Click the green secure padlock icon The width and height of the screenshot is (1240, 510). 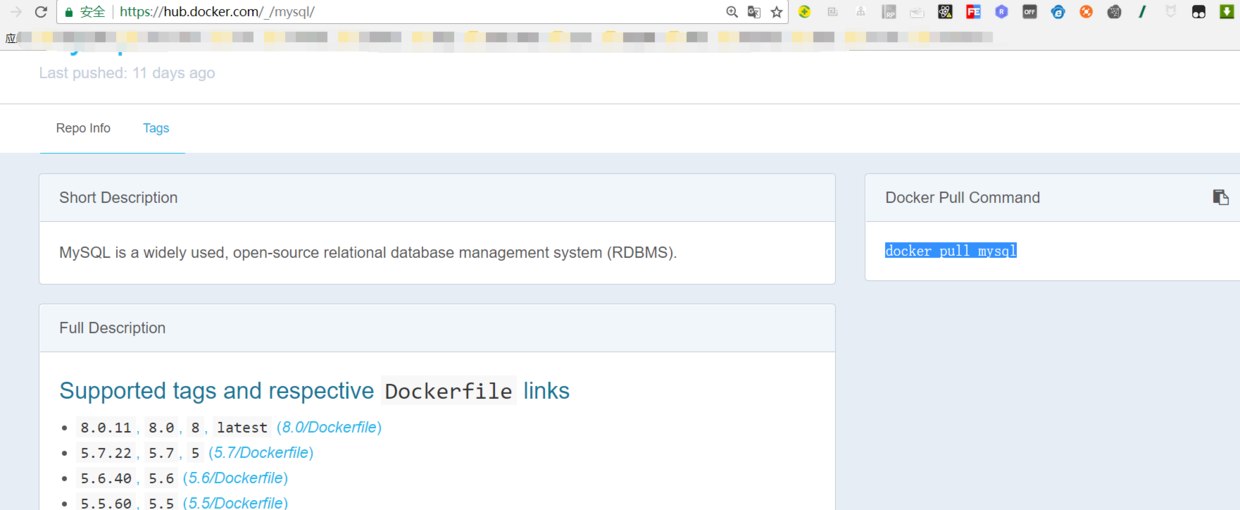click(69, 12)
